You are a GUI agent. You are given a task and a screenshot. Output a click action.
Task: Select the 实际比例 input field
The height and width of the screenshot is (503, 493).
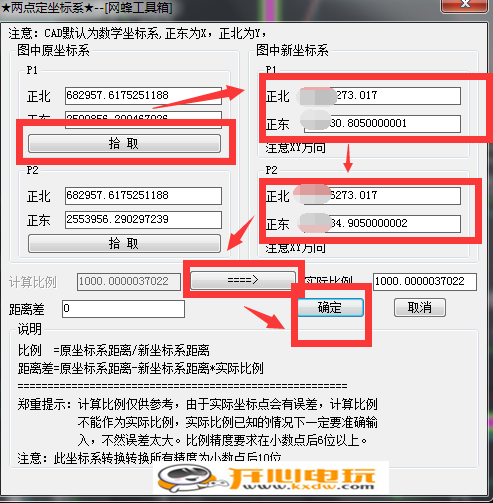[425, 282]
